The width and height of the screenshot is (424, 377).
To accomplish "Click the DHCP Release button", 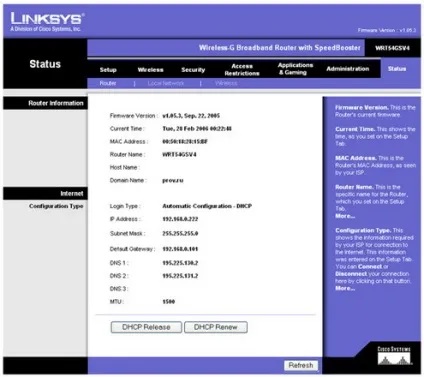I will 146,327.
